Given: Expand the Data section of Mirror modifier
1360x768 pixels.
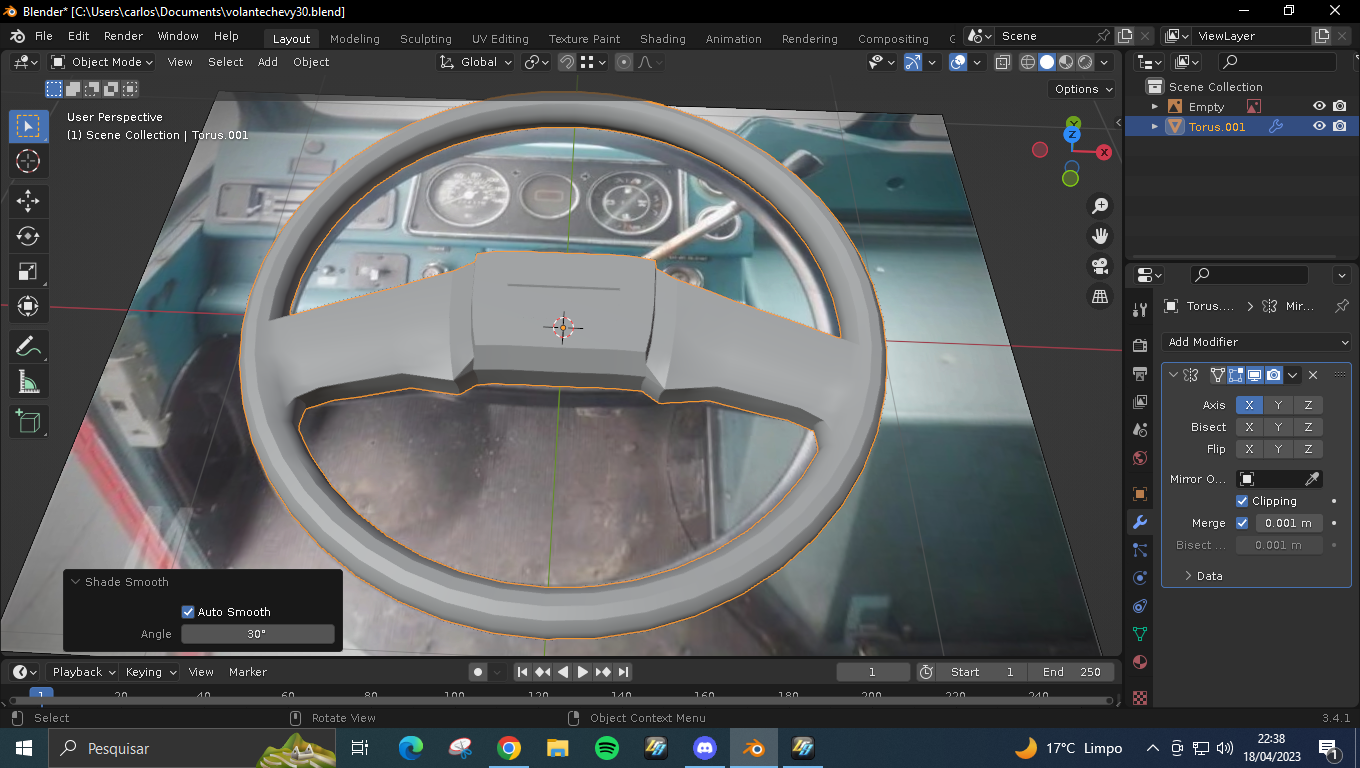Looking at the screenshot, I should (1202, 576).
